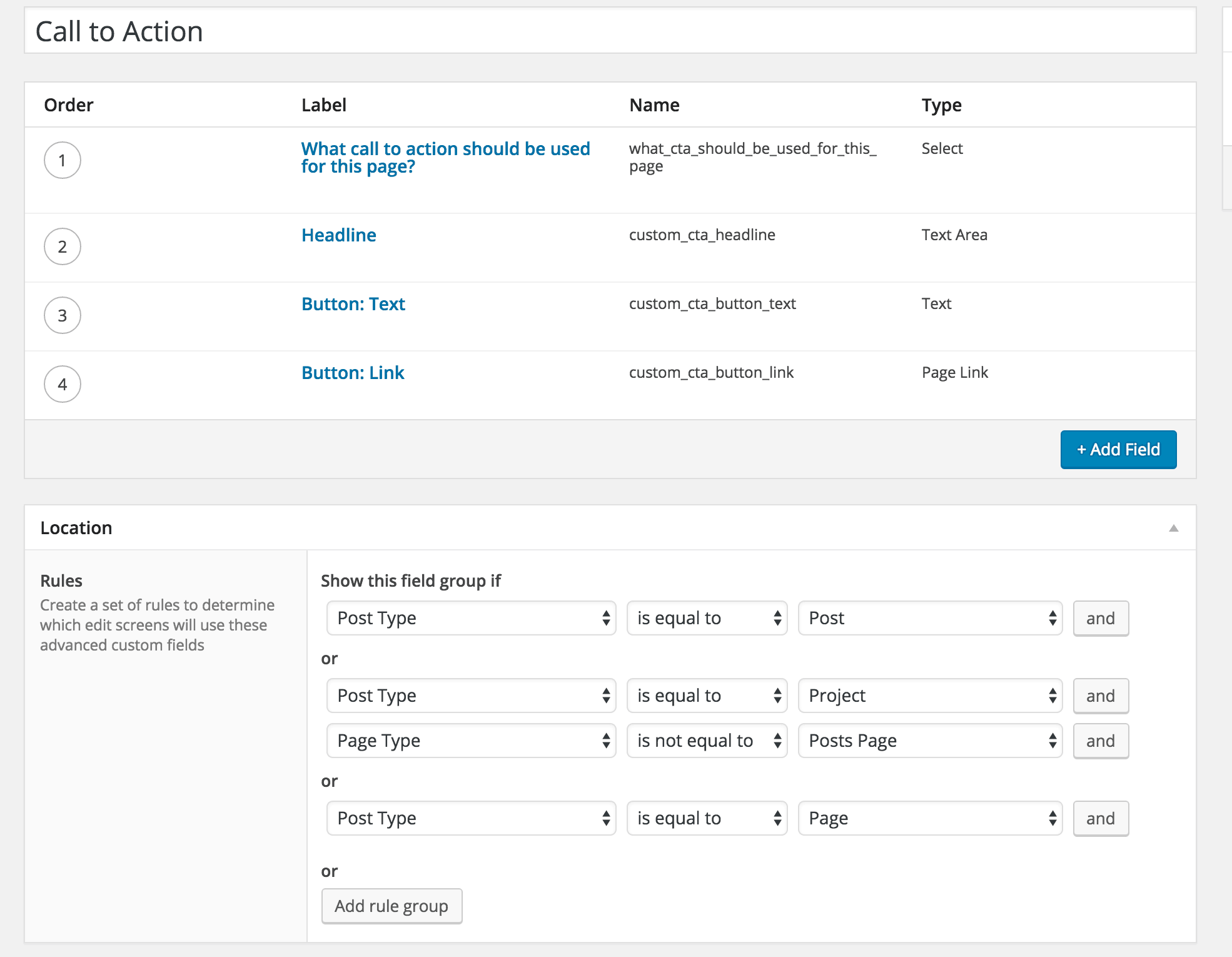The width and height of the screenshot is (1232, 957).
Task: Open the Posts Page value dropdown
Action: coord(929,741)
